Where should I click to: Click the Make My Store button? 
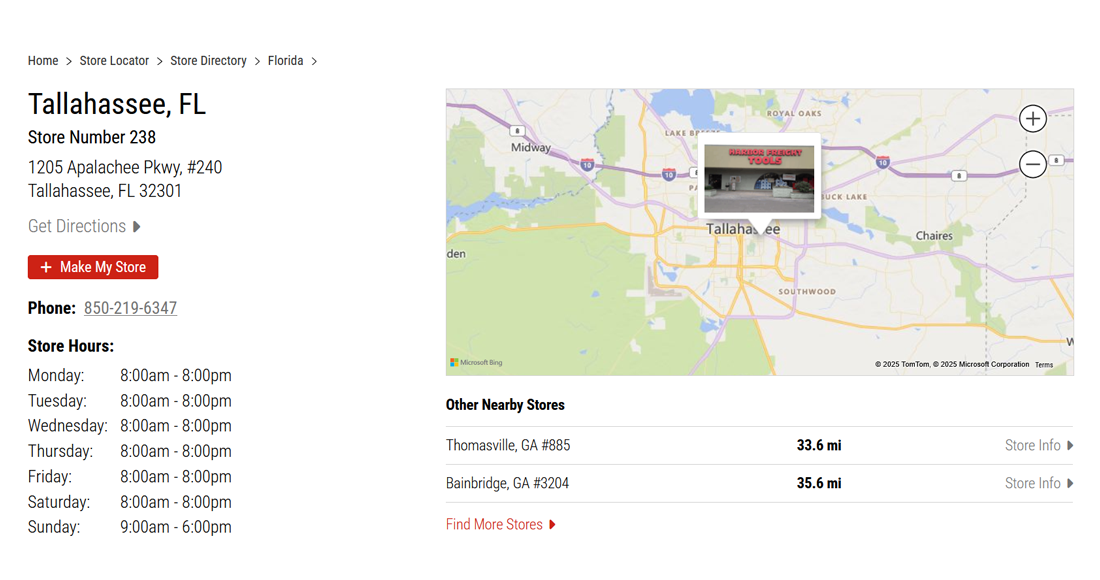click(x=93, y=267)
